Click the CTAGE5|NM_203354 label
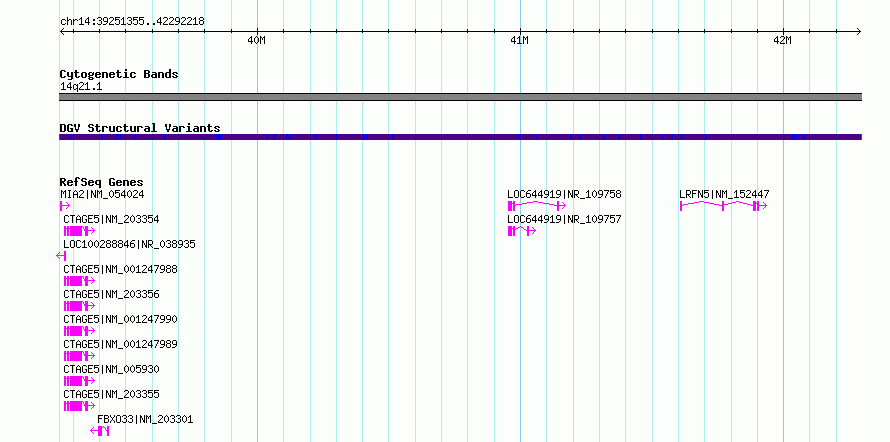 coord(111,219)
